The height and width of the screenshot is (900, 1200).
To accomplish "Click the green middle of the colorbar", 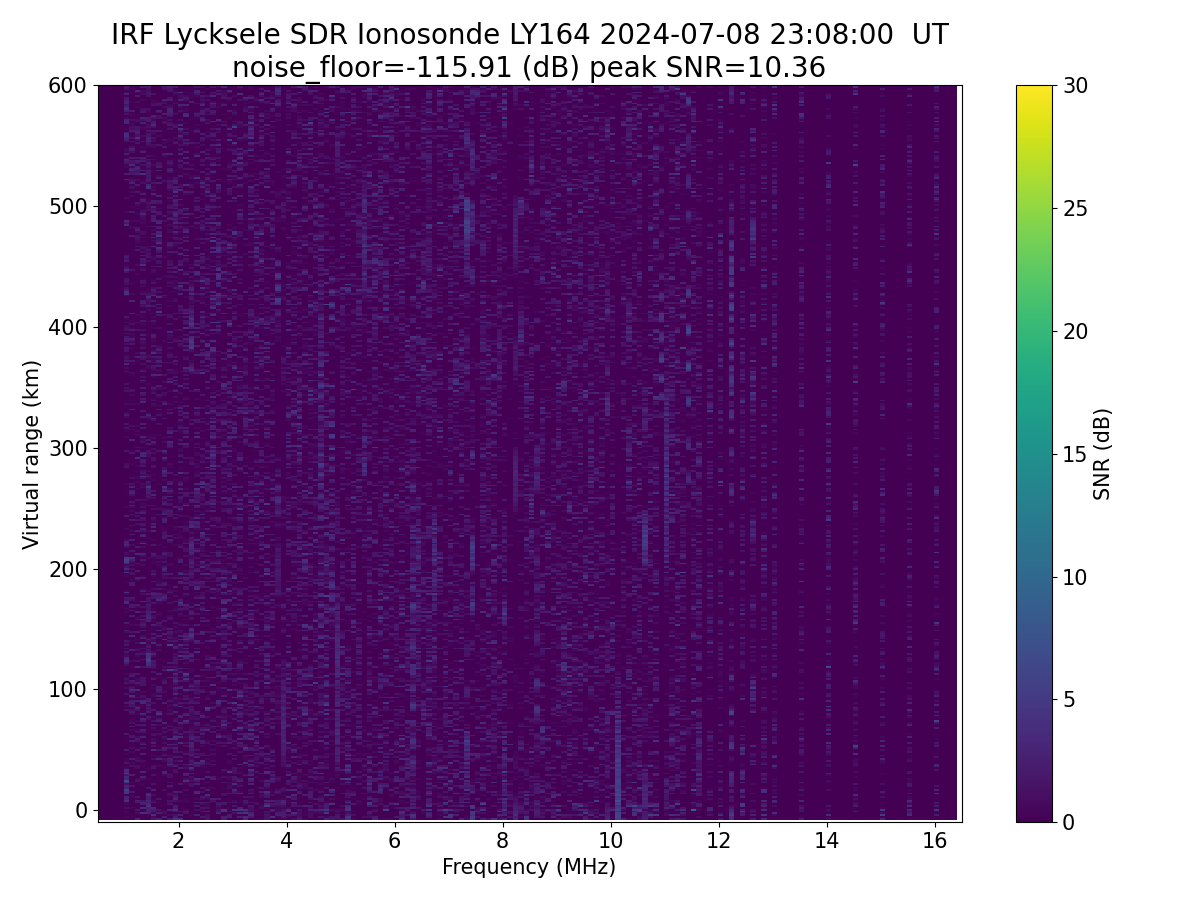I will pos(1034,330).
